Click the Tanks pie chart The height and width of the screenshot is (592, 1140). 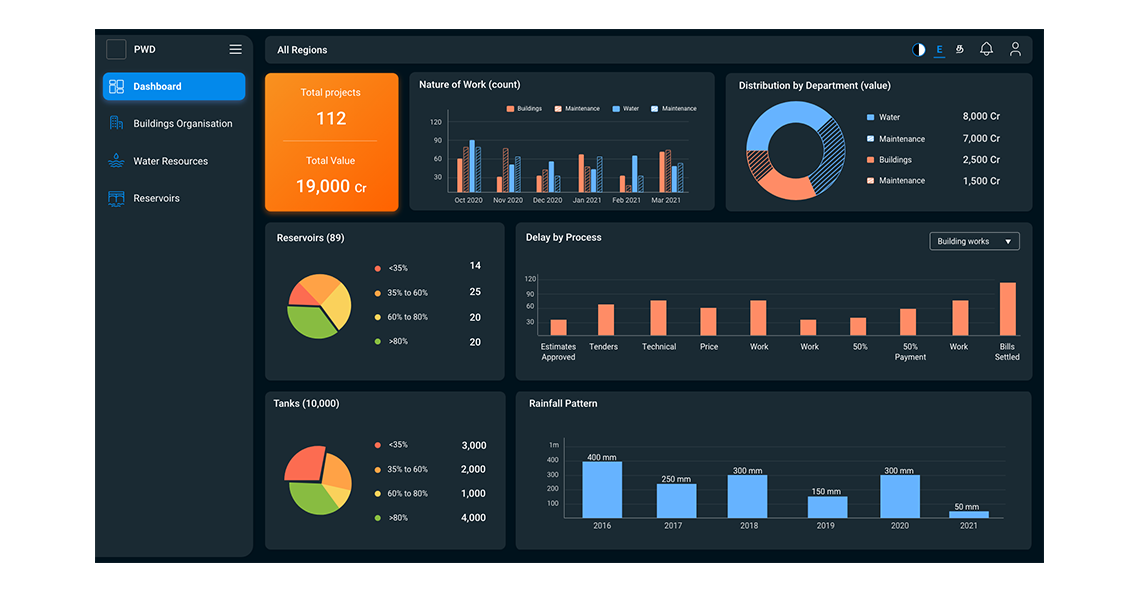[x=318, y=480]
